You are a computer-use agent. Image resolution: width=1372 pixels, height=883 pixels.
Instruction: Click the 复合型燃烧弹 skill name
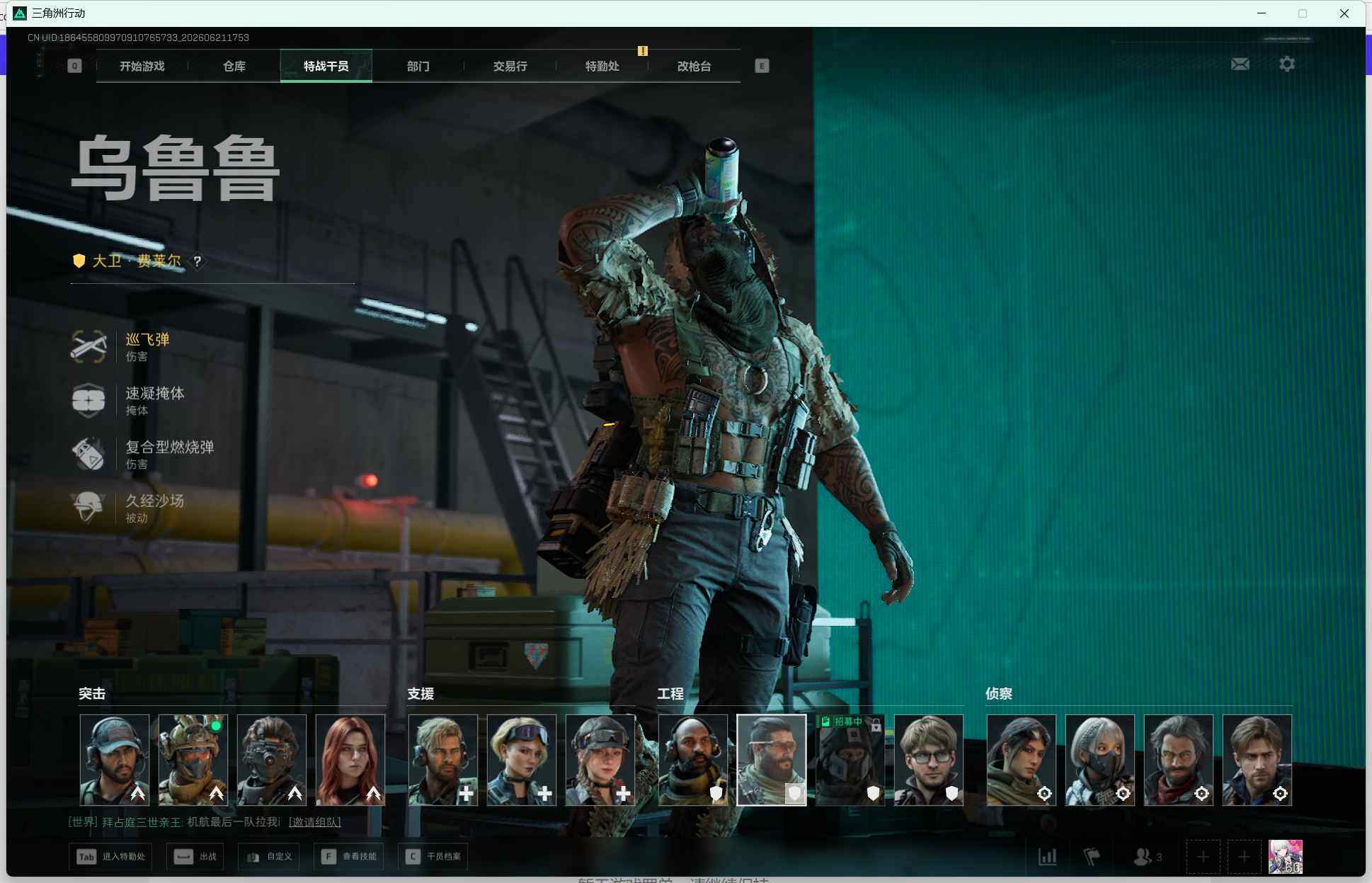tap(170, 447)
